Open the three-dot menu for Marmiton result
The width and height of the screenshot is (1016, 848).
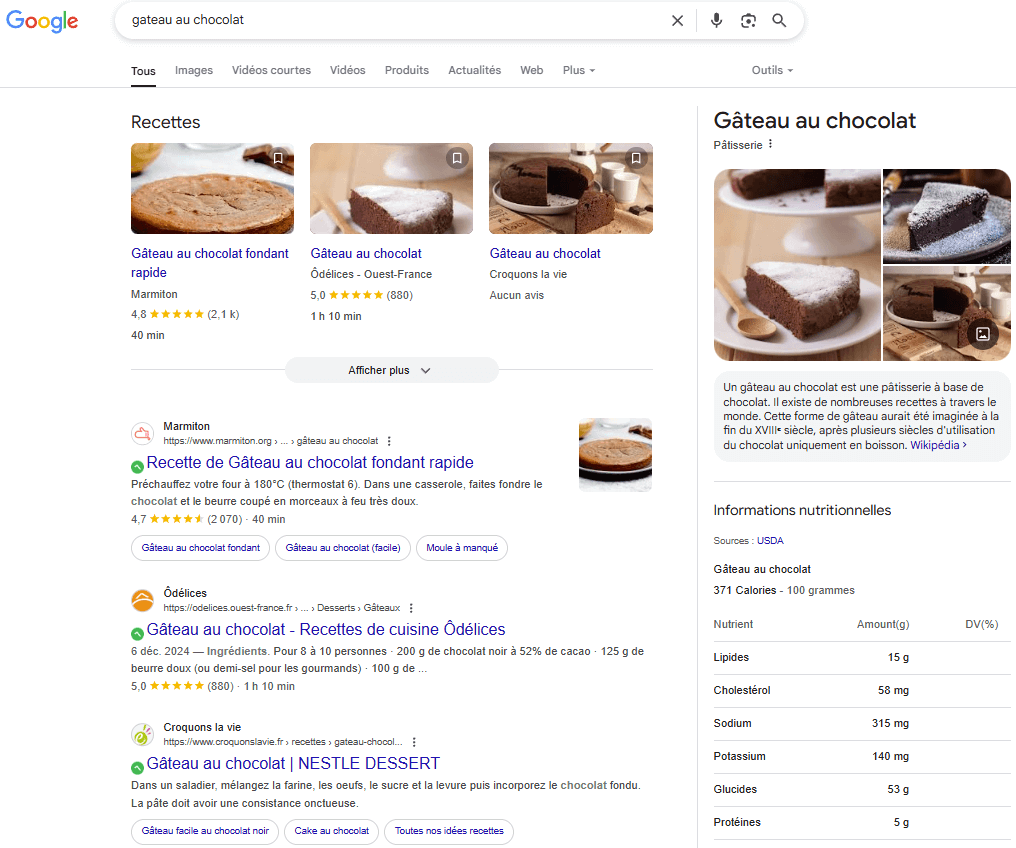tap(389, 441)
